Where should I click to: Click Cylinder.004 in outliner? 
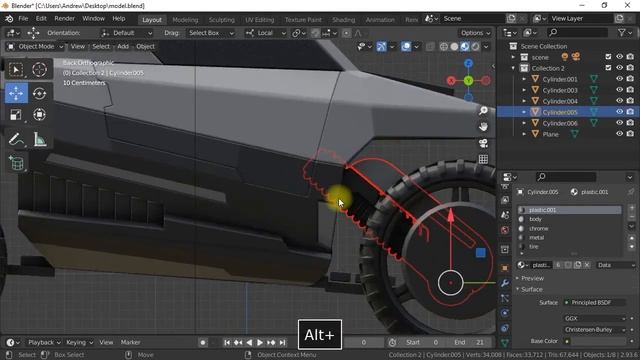point(560,101)
